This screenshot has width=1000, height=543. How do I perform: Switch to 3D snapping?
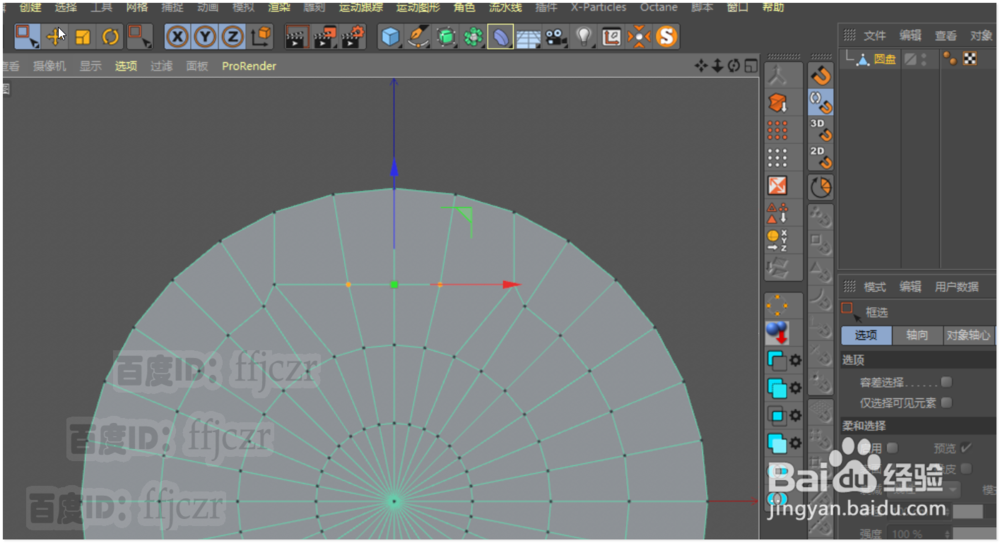821,130
